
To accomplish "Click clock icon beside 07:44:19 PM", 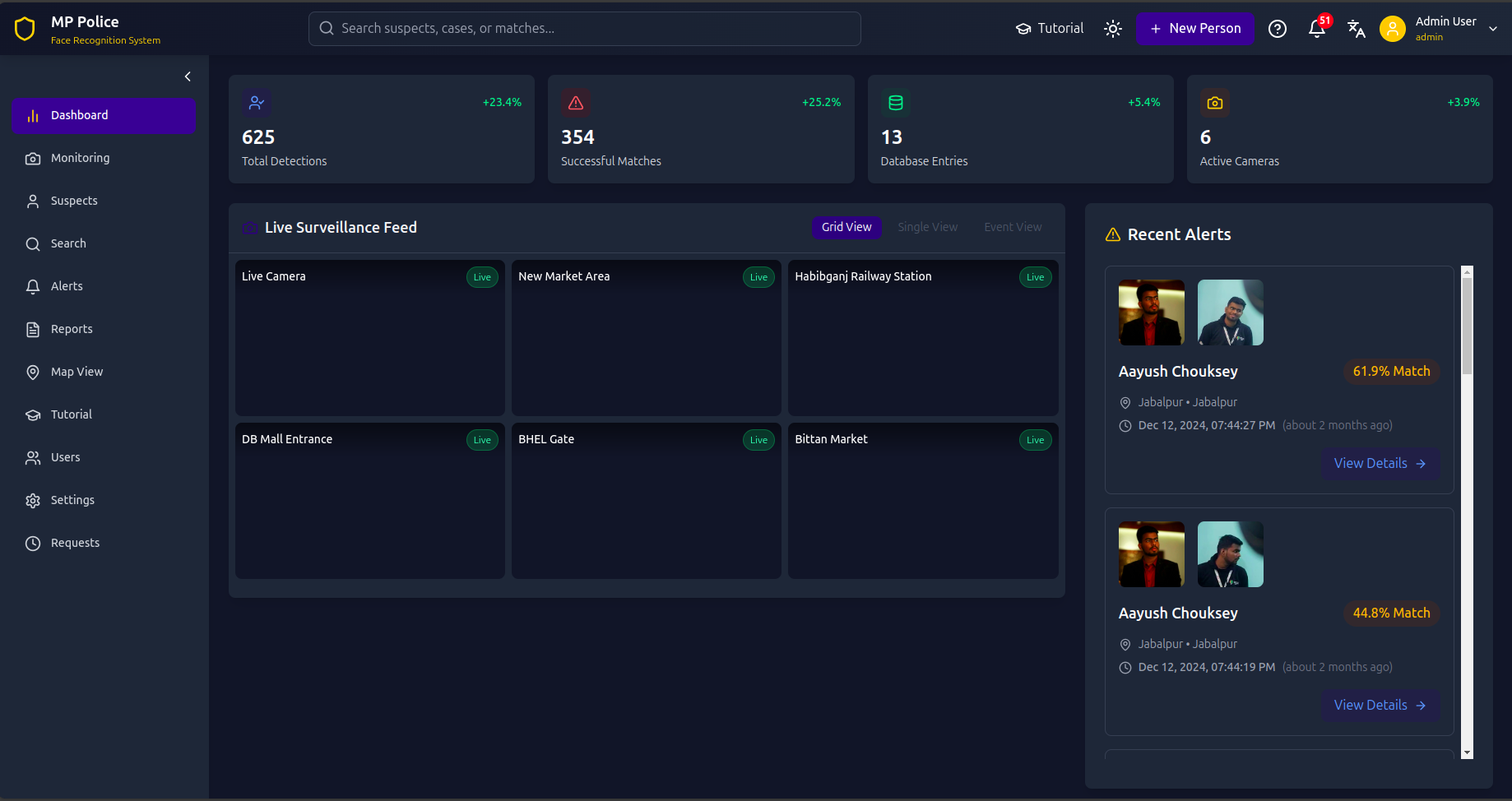I will tap(1125, 668).
